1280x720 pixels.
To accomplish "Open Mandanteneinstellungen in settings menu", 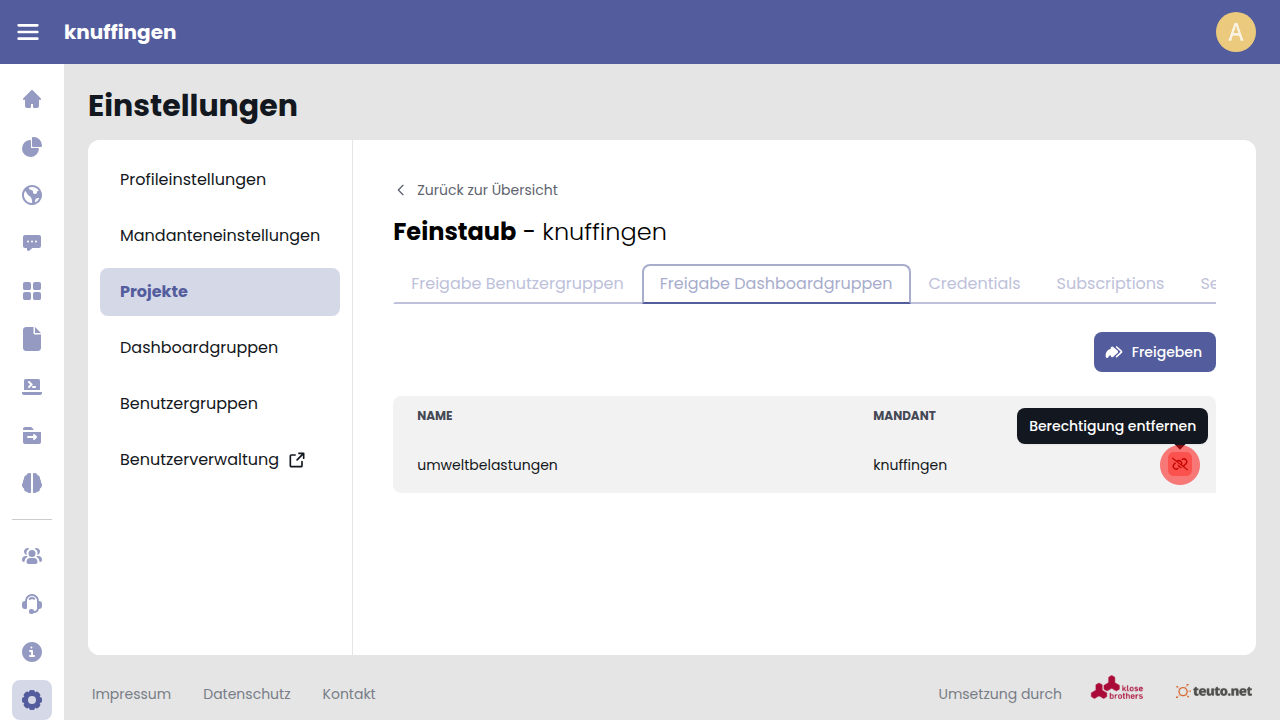I will coord(220,236).
